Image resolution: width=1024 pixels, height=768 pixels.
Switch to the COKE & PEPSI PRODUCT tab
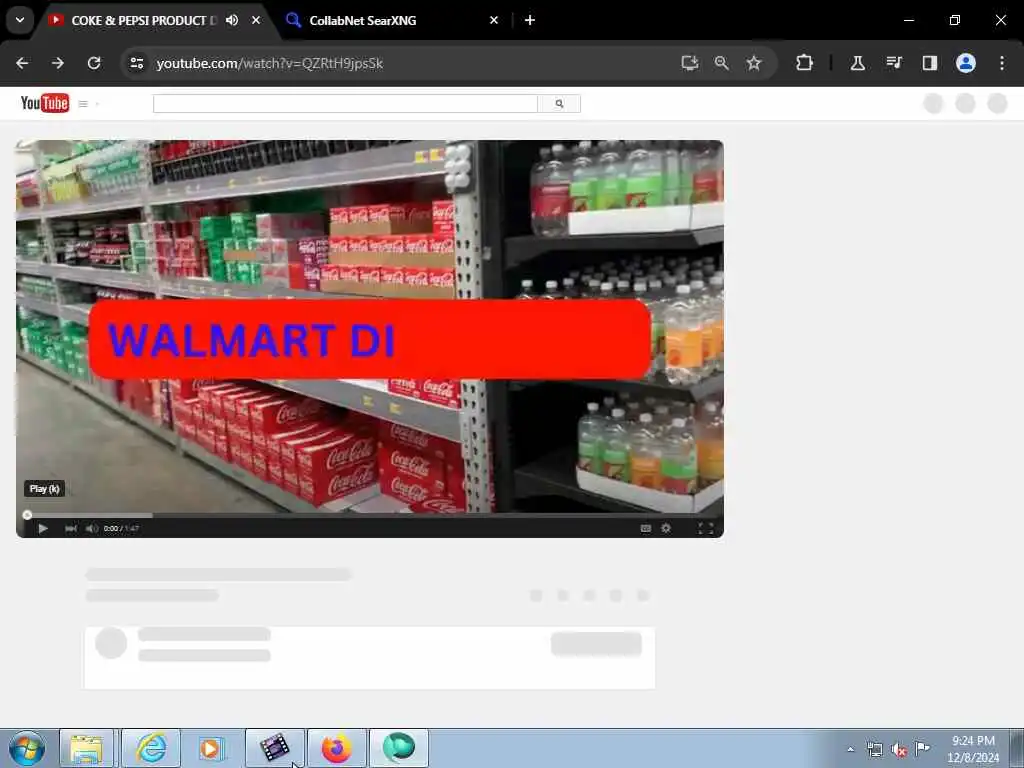144,21
